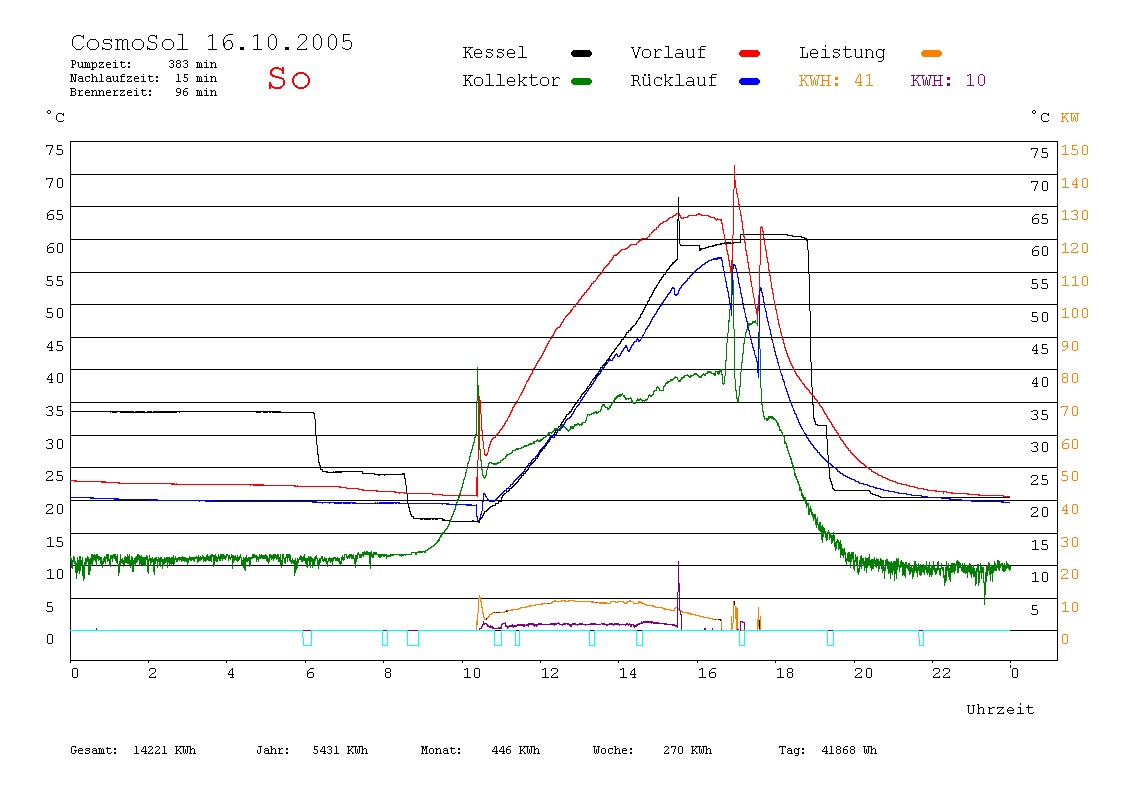Select the chart title 'CosmoSol 16.10.2005'

[212, 42]
